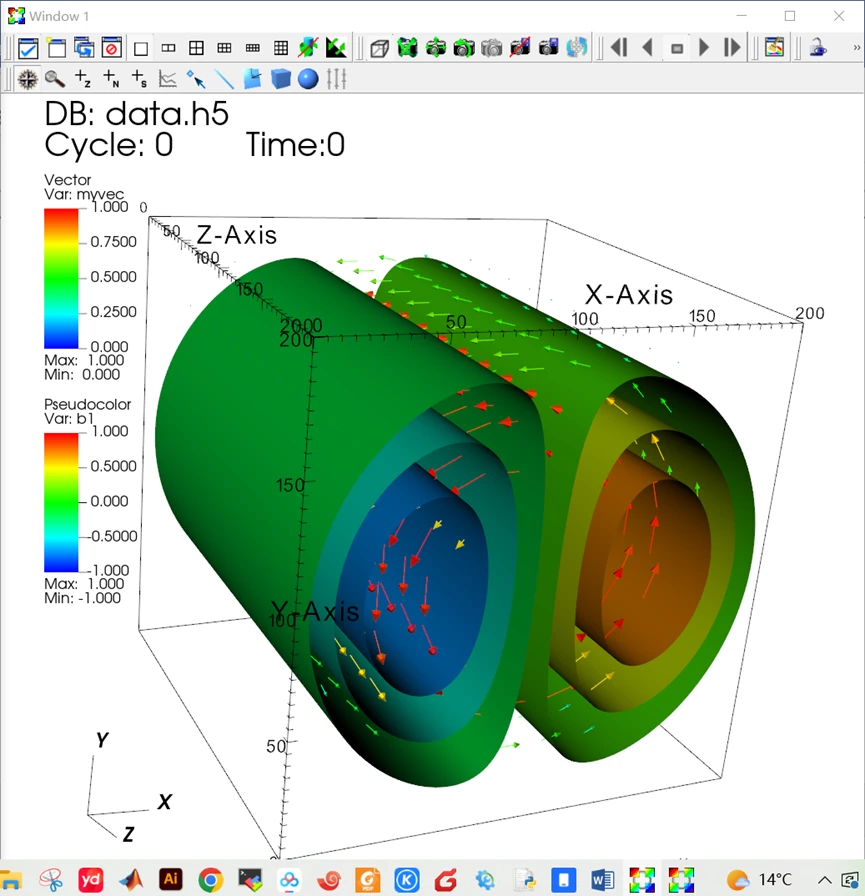This screenshot has width=865, height=896.
Task: Open Microsoft Word from the taskbar
Action: click(603, 880)
